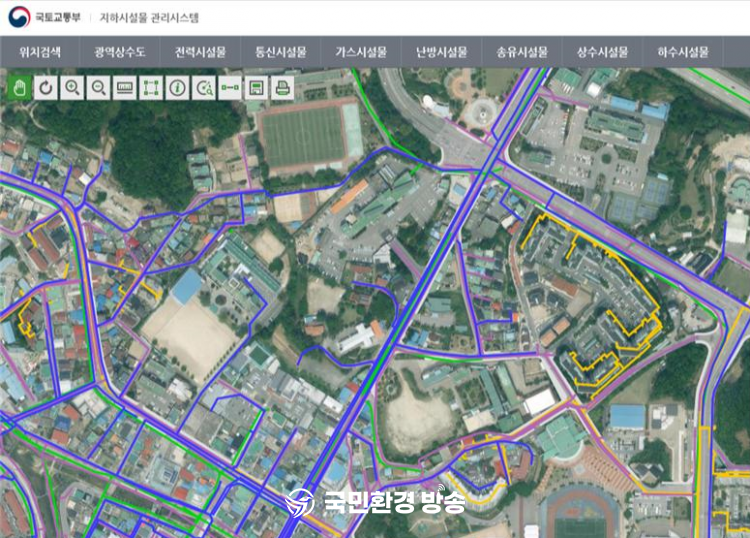Click the print map icon

282,88
